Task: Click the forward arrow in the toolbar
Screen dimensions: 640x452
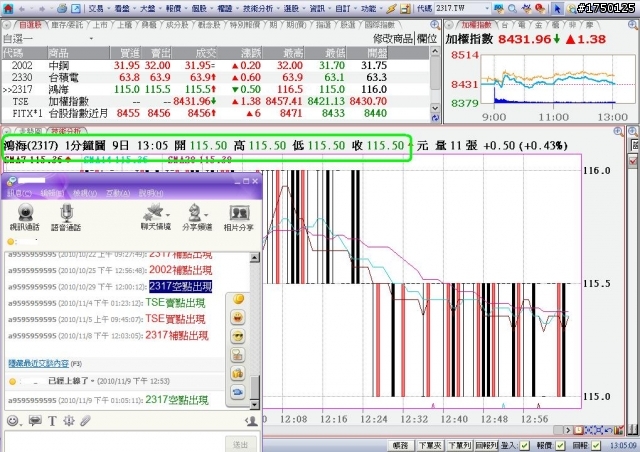Action: tap(42, 9)
